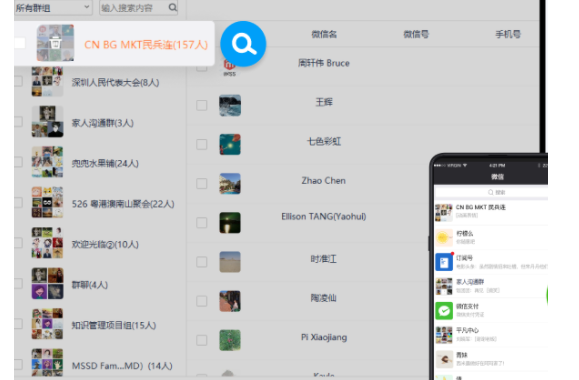
Task: Click the 手机号 column header
Action: [x=508, y=34]
